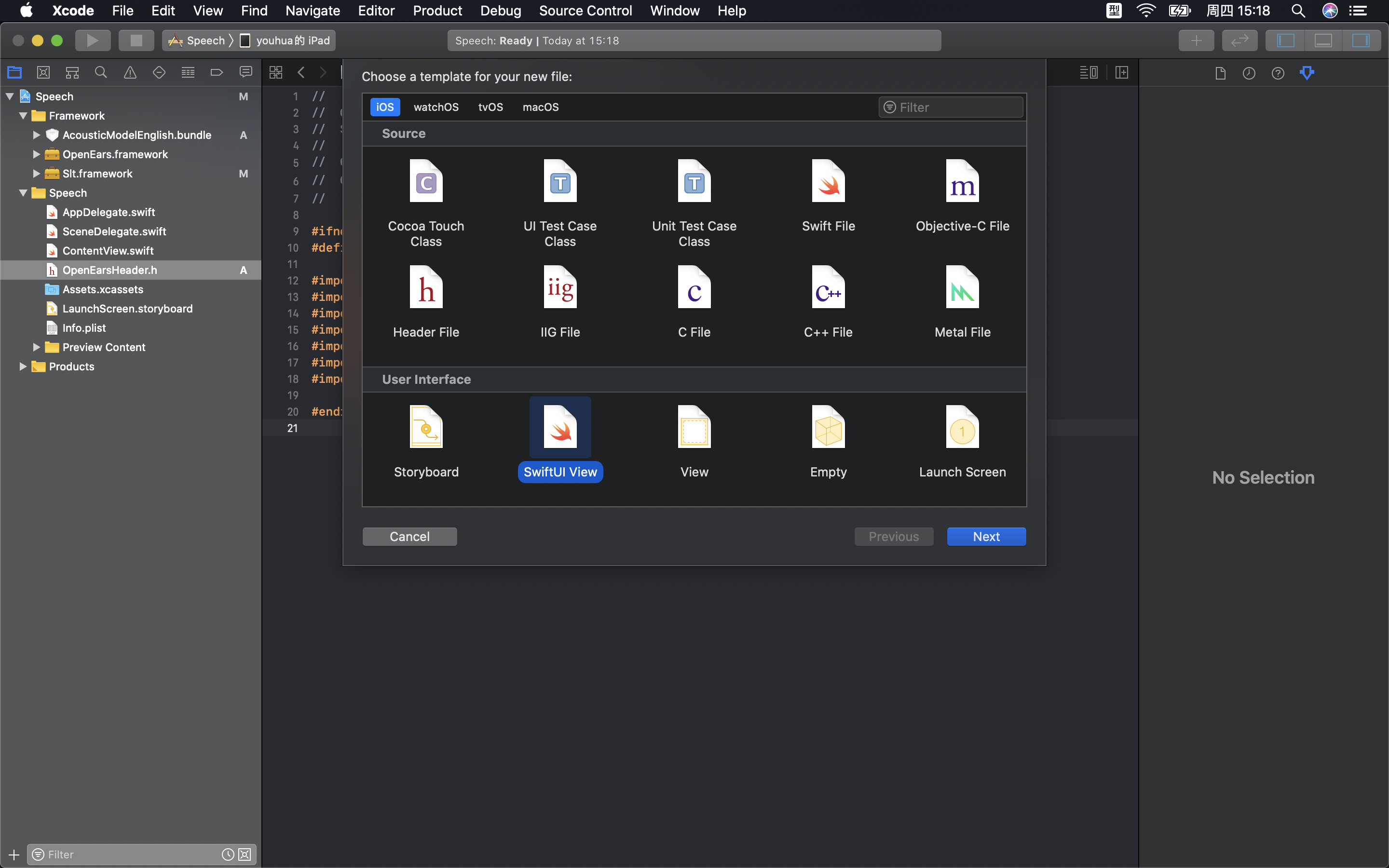Image resolution: width=1389 pixels, height=868 pixels.
Task: Adjust editor options menu icon
Action: [x=1089, y=72]
